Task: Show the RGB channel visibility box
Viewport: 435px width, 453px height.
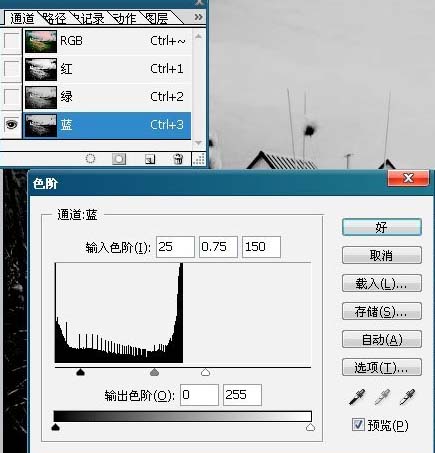Action: point(11,41)
